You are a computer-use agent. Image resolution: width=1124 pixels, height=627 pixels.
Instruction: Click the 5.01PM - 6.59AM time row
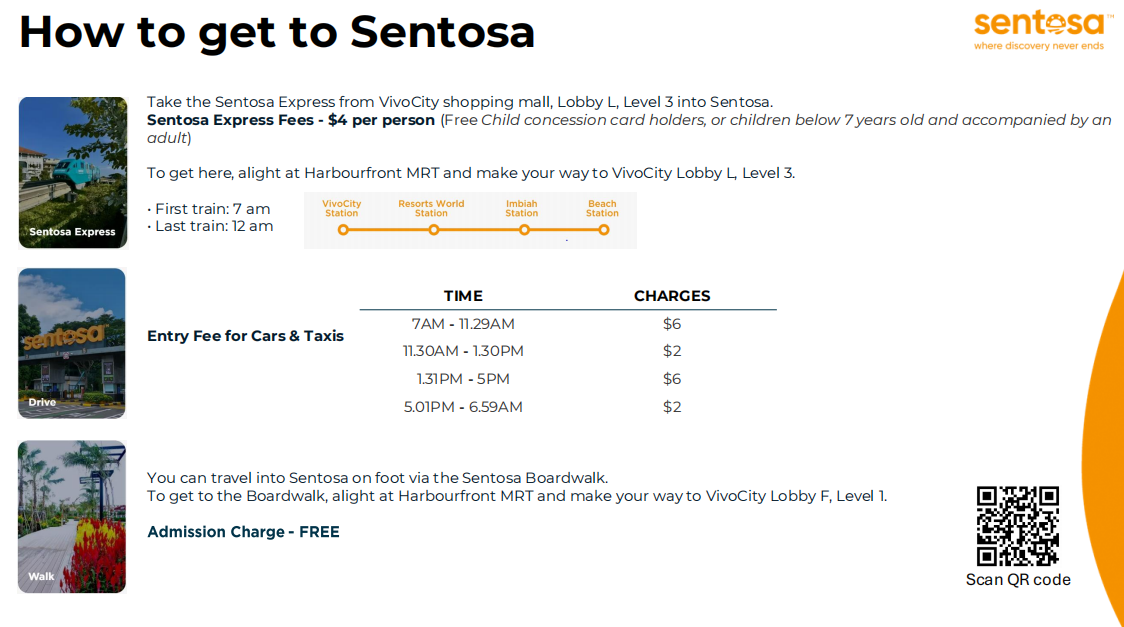click(463, 407)
